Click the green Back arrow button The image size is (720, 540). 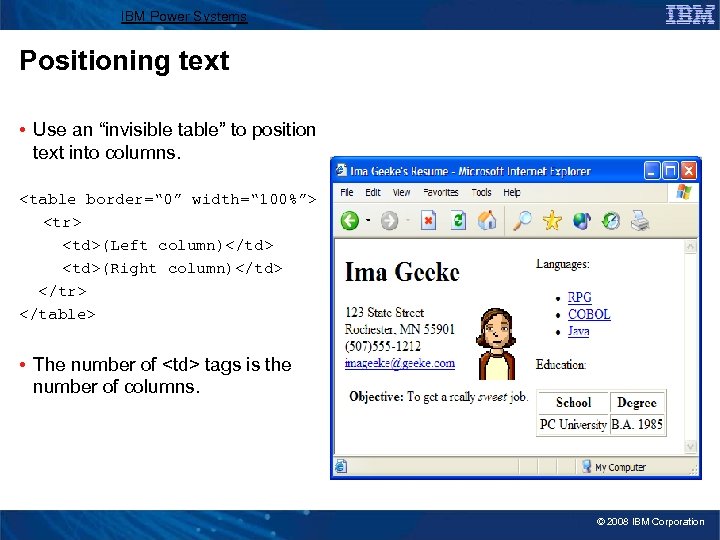(x=350, y=221)
